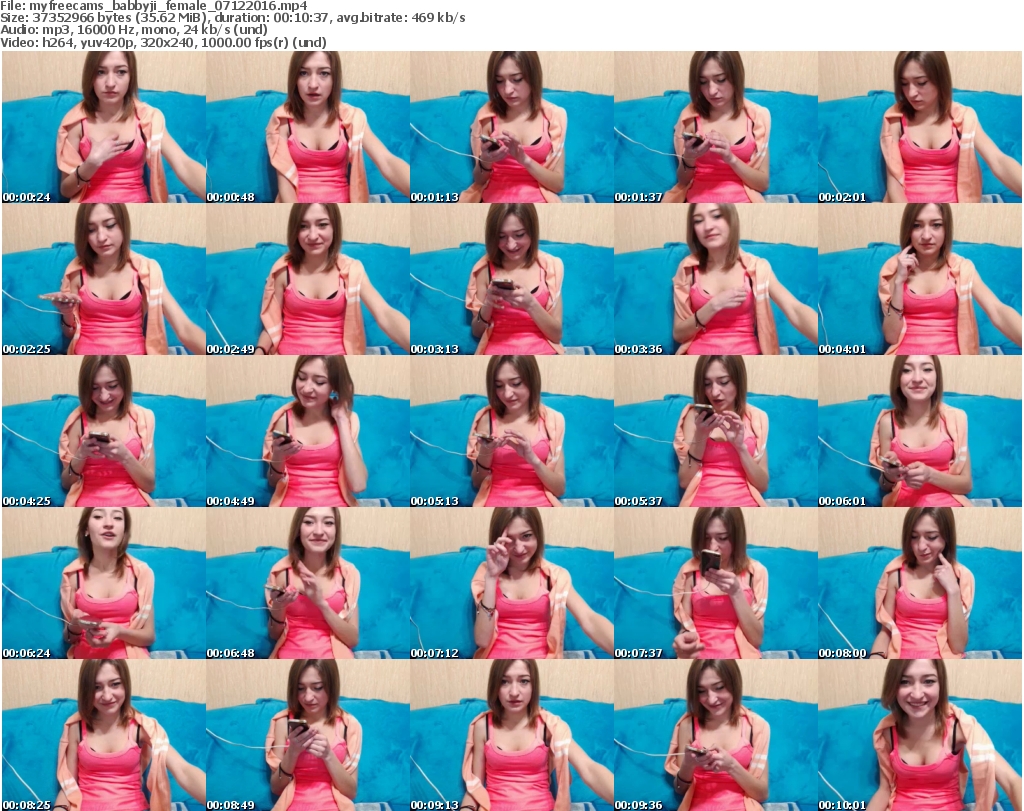
Task: Open the frame stamped 00:03:36
Action: pos(716,279)
